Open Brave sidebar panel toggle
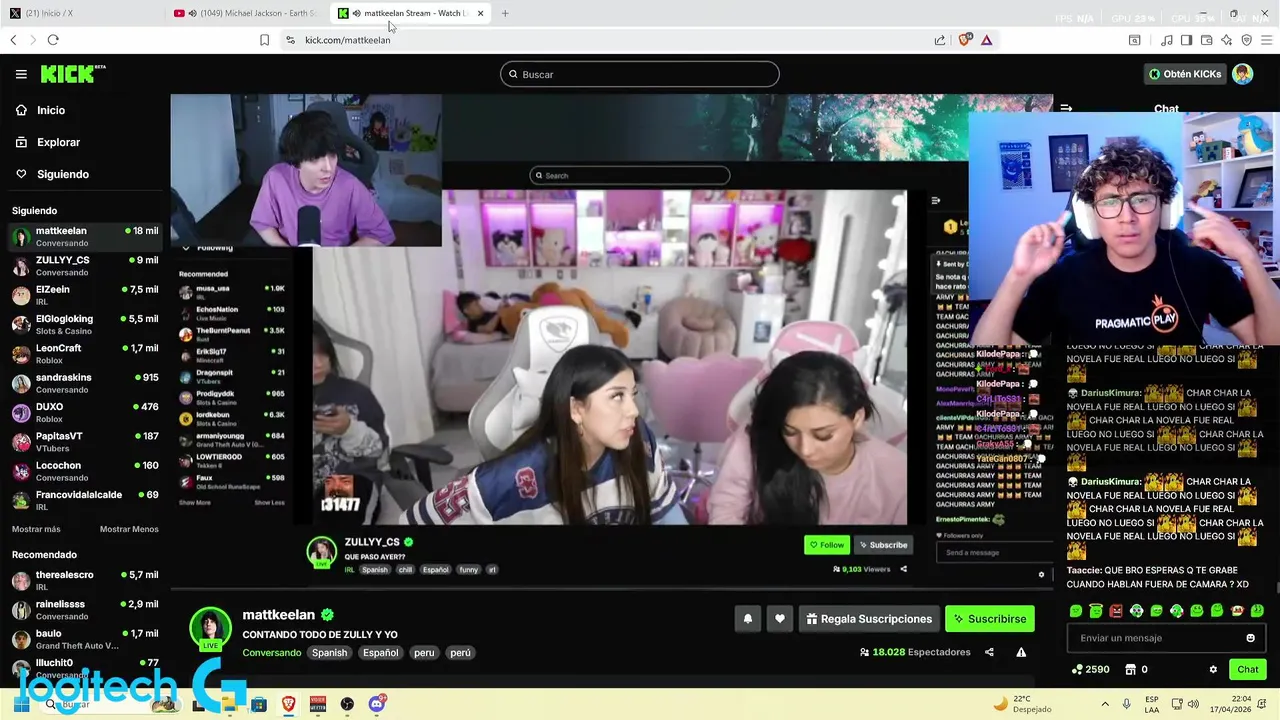This screenshot has width=1280, height=720. point(1186,40)
